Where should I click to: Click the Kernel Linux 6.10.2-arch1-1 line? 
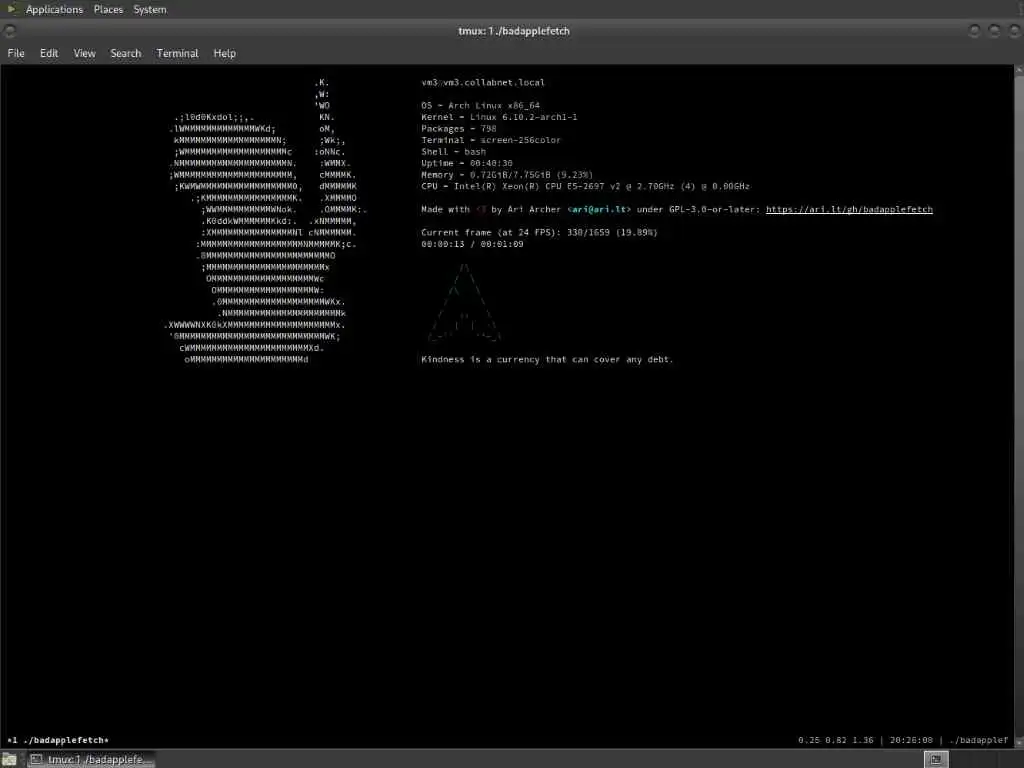point(499,118)
